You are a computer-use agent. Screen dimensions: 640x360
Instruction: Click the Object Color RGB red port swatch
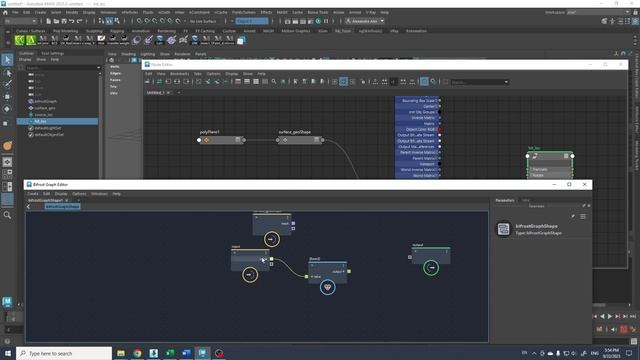pyautogui.click(x=440, y=129)
